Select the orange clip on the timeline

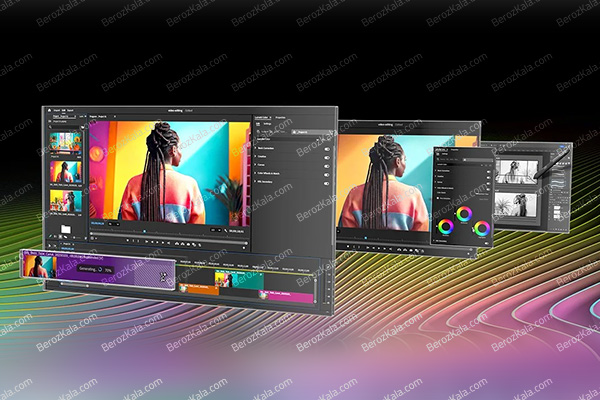(x=199, y=290)
